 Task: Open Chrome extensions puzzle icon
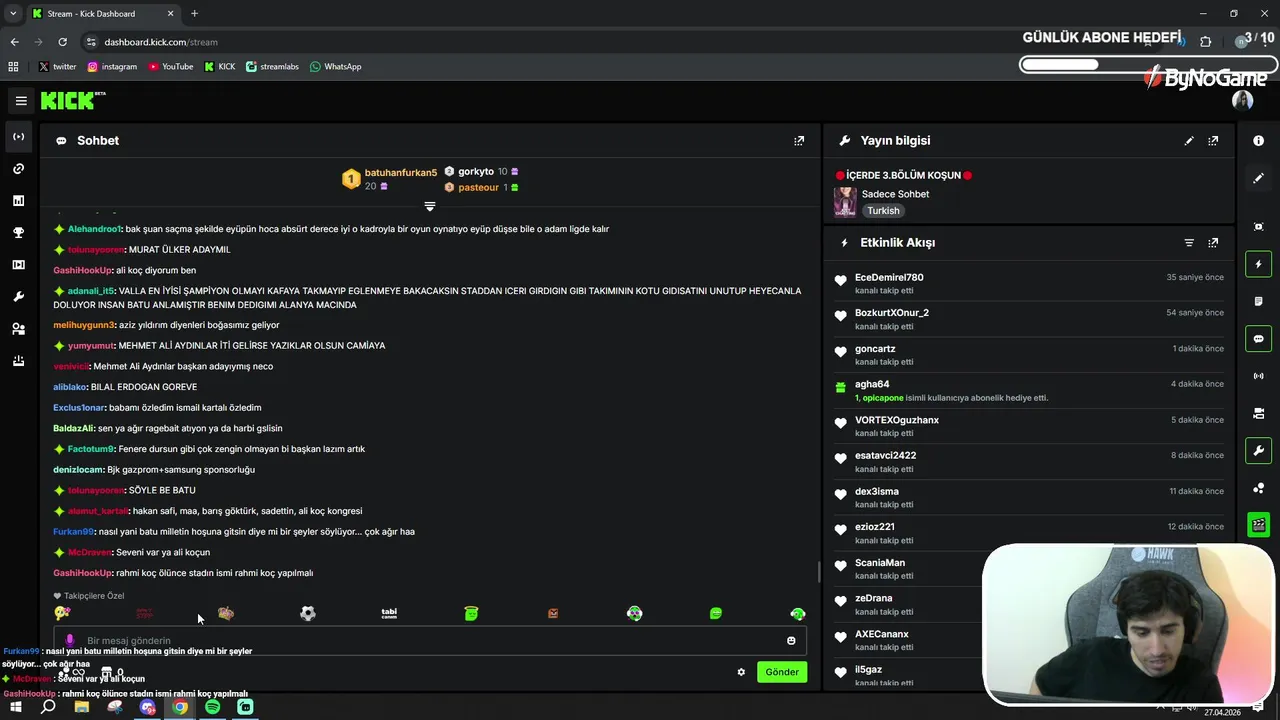click(1205, 42)
